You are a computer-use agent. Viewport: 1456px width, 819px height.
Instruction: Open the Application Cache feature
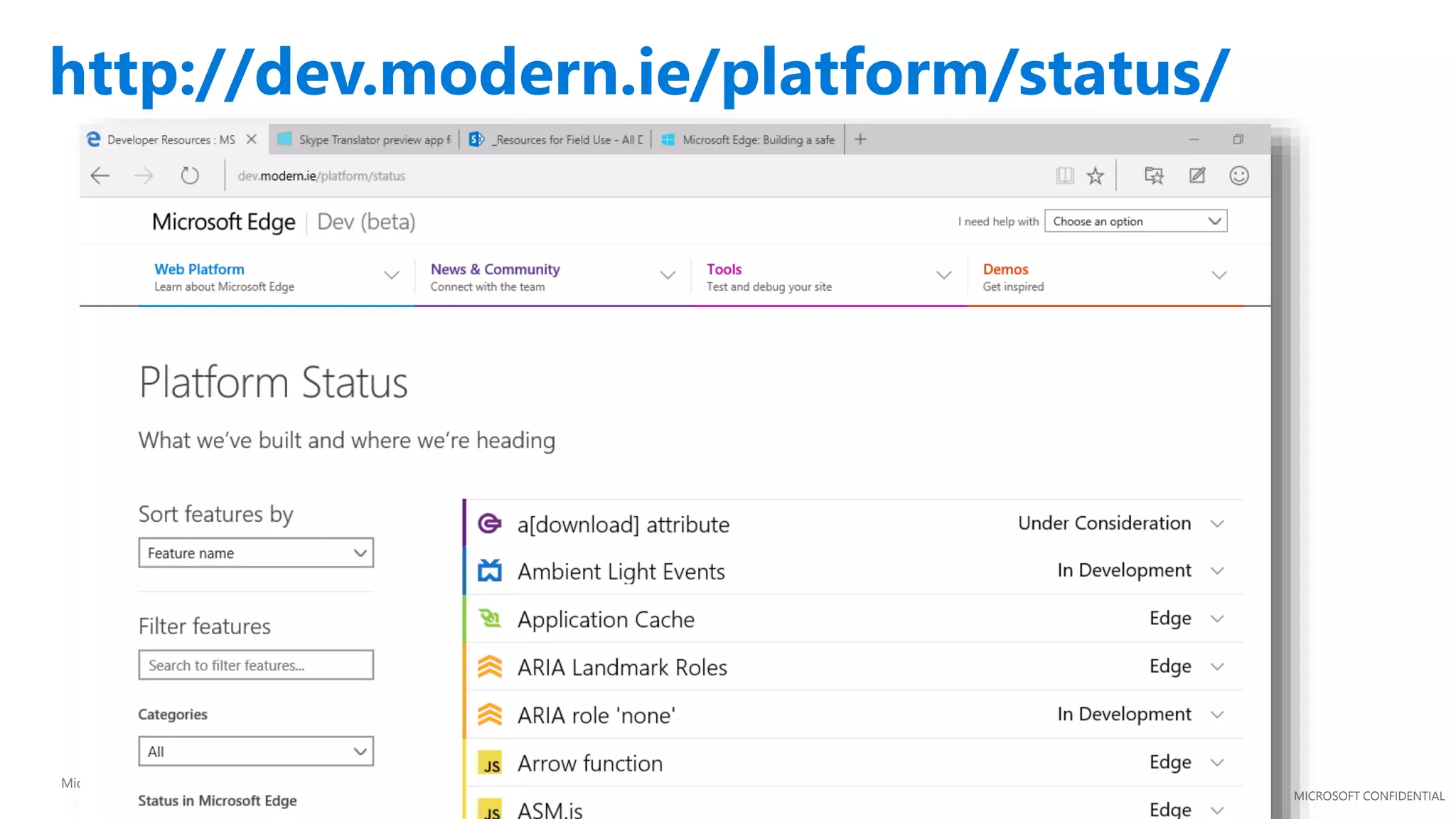click(606, 619)
